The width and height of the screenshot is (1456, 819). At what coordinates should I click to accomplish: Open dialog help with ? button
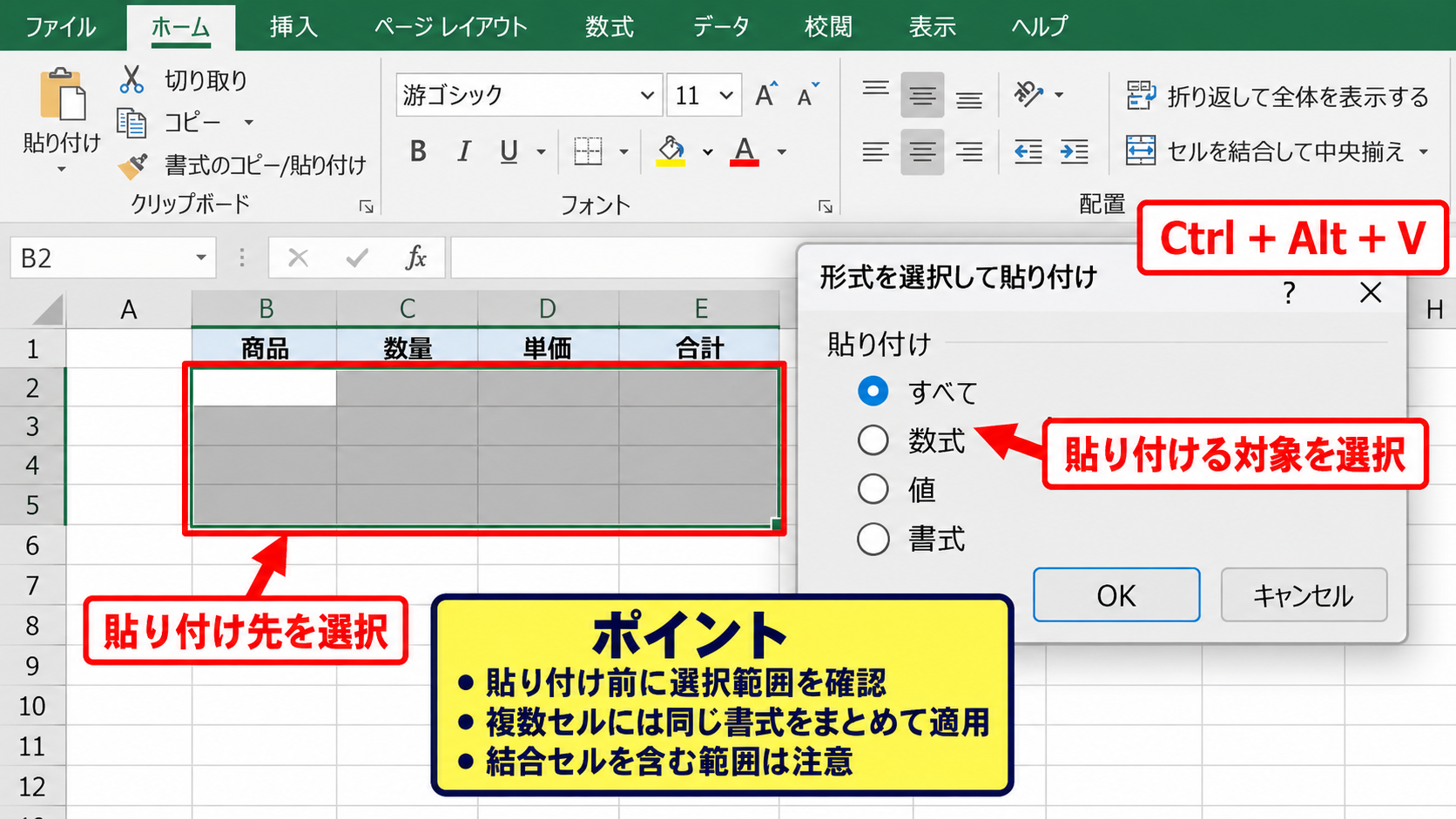(x=1290, y=292)
